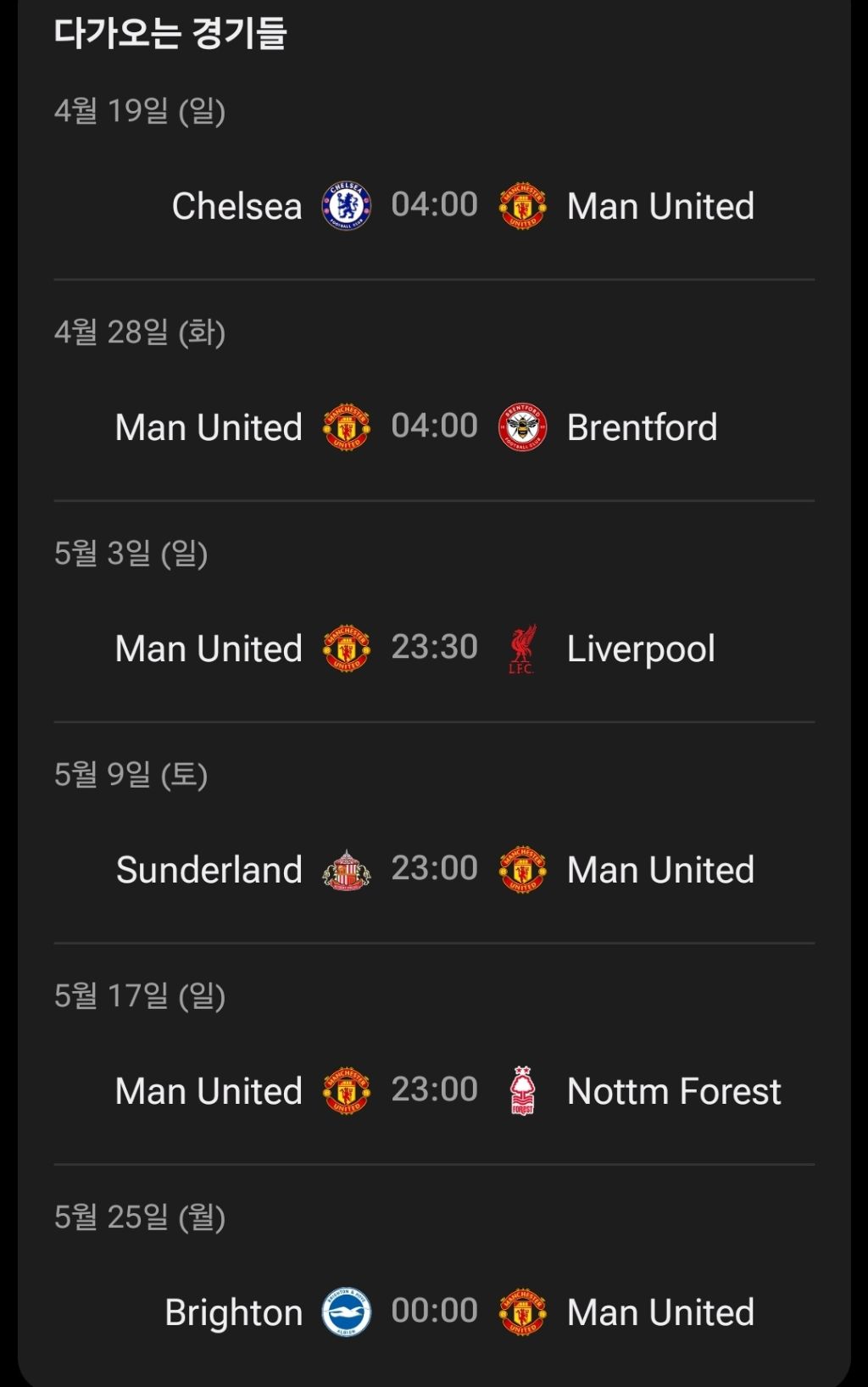Tap Man United crest in Chelsea match
868x1387 pixels.
[522, 206]
